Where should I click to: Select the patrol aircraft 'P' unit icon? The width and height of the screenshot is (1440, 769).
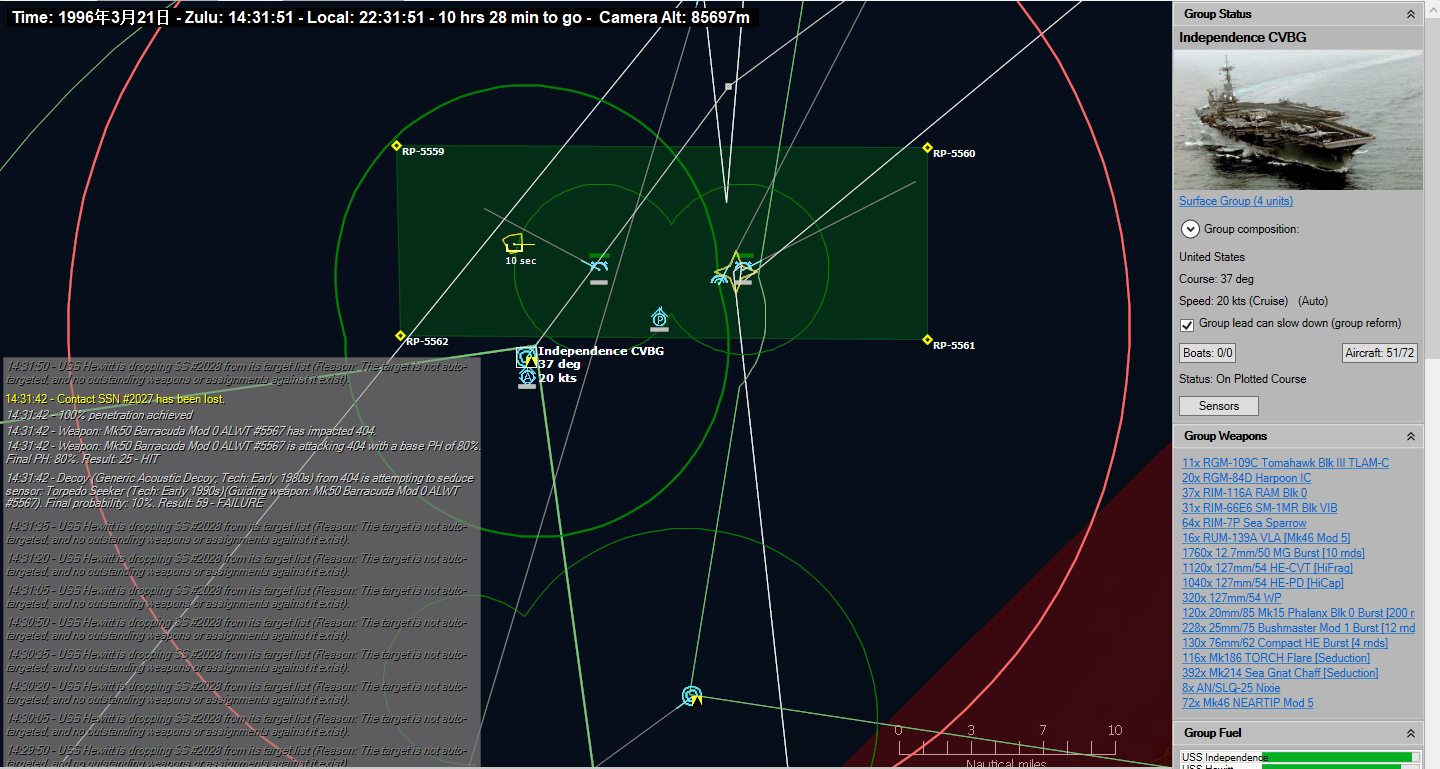point(659,318)
